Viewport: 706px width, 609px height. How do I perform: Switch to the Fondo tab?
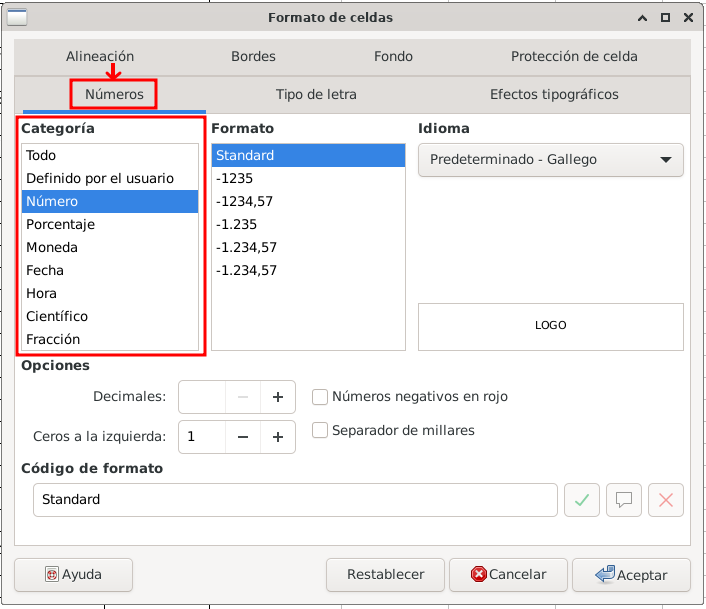[394, 56]
